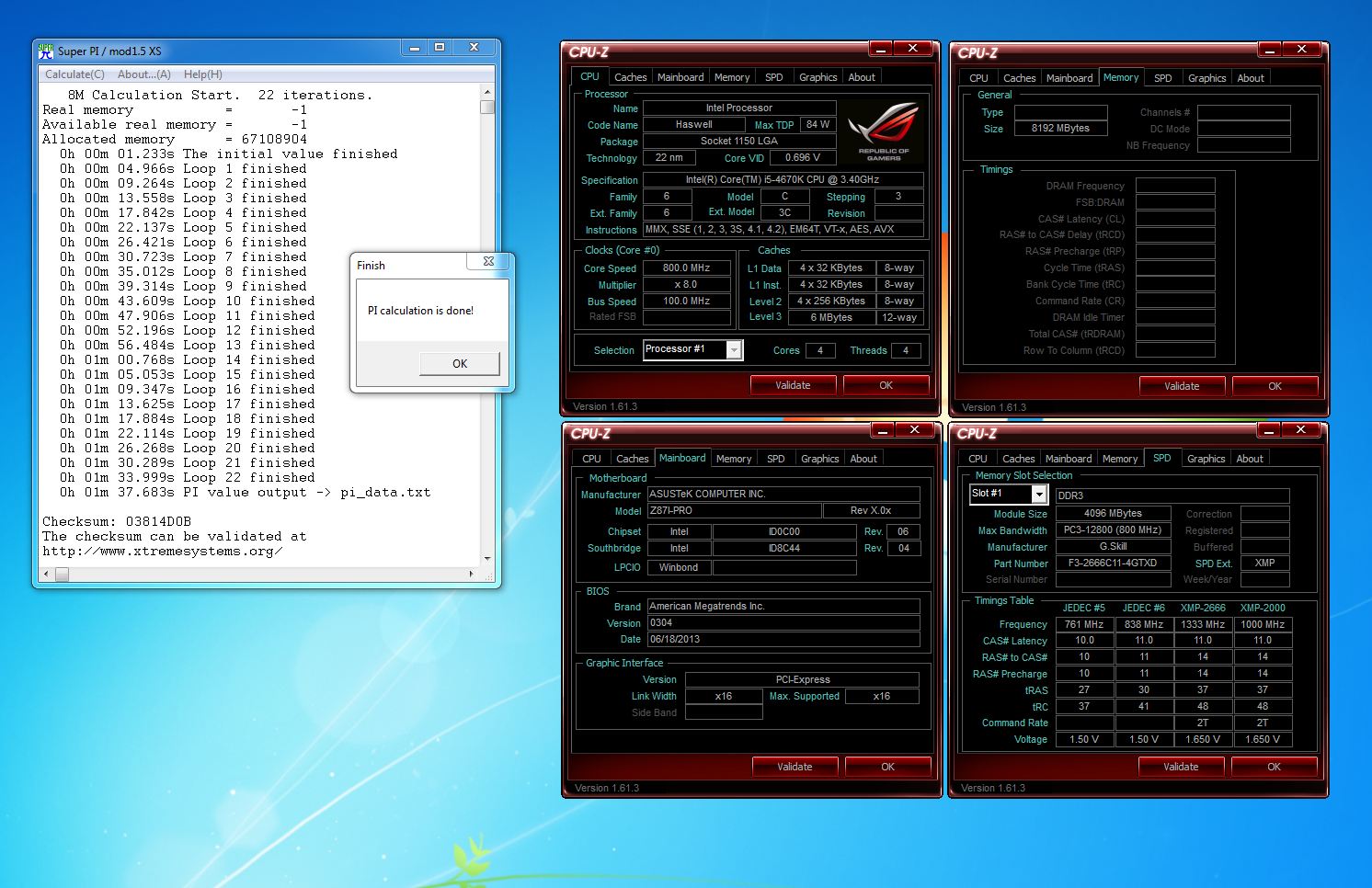Open SPD tab in CPU-Z Memory window

1163,78
